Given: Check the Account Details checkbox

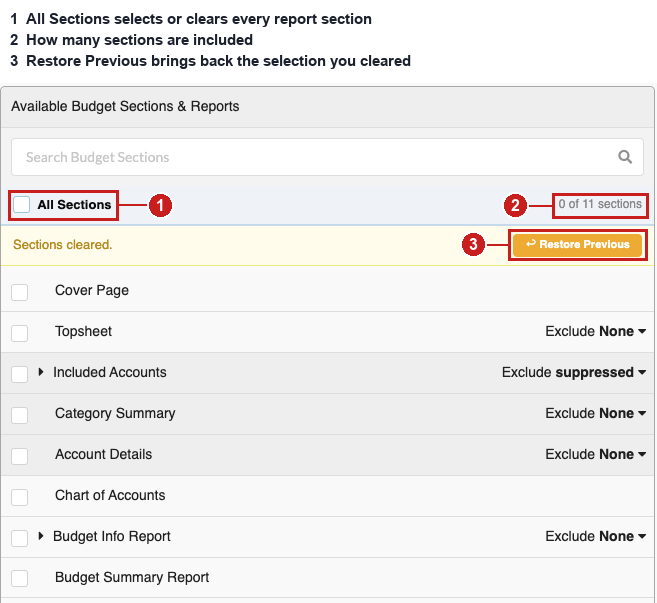Looking at the screenshot, I should pos(20,456).
